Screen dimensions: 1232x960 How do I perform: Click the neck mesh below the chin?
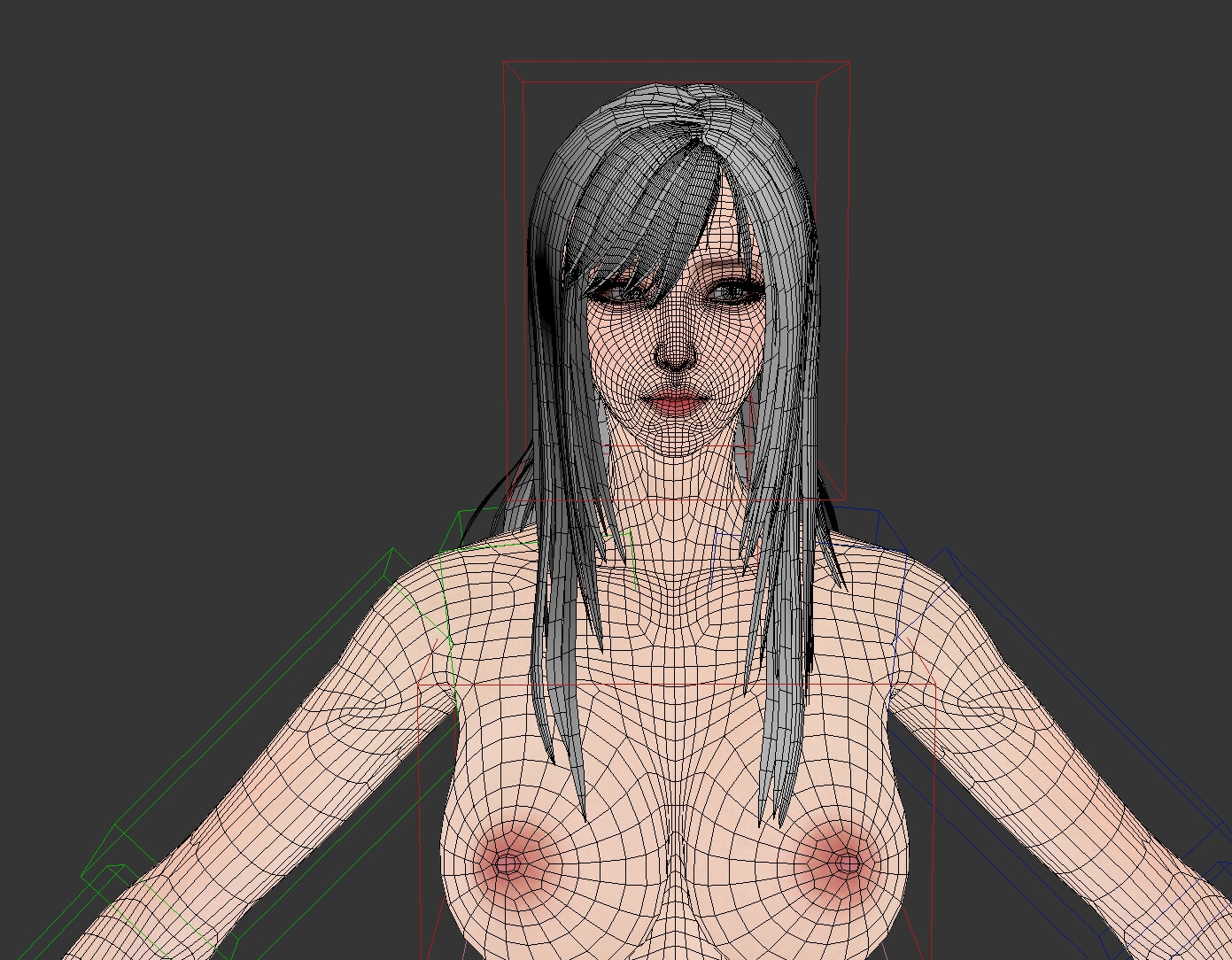pyautogui.click(x=677, y=496)
